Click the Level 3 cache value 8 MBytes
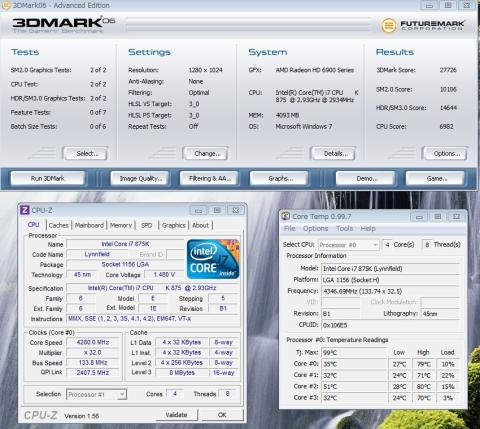The image size is (480, 429). click(182, 373)
